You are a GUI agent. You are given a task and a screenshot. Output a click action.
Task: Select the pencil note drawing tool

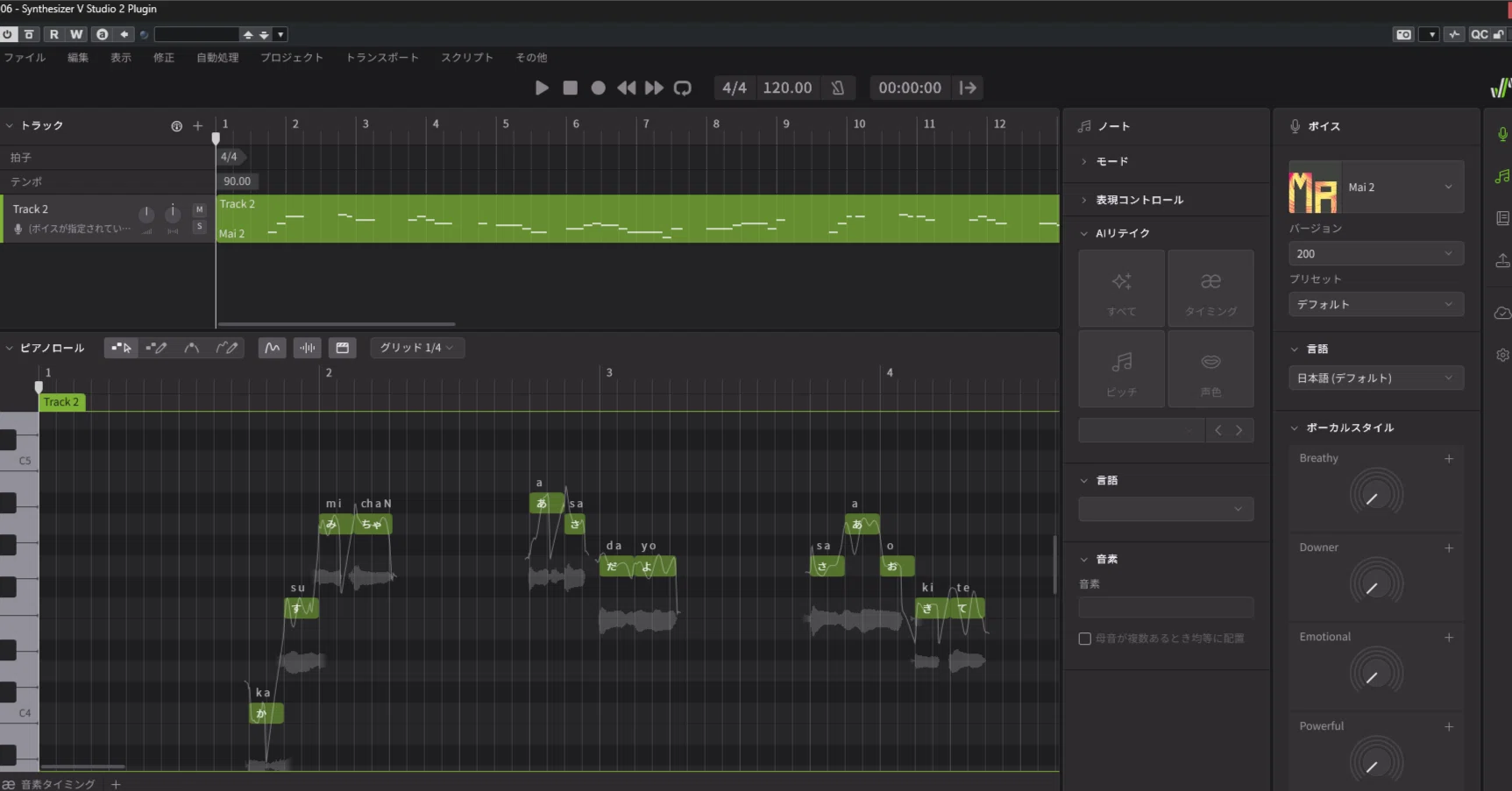pos(156,348)
